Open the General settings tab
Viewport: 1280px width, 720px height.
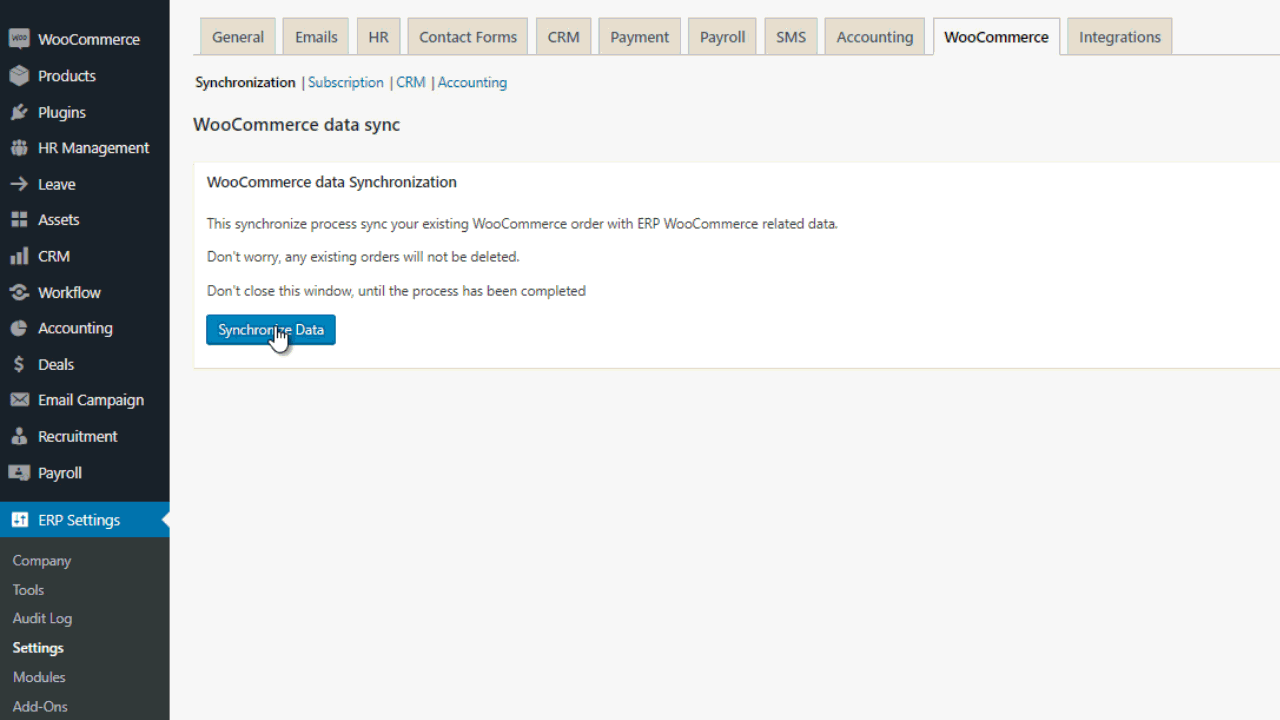coord(238,37)
